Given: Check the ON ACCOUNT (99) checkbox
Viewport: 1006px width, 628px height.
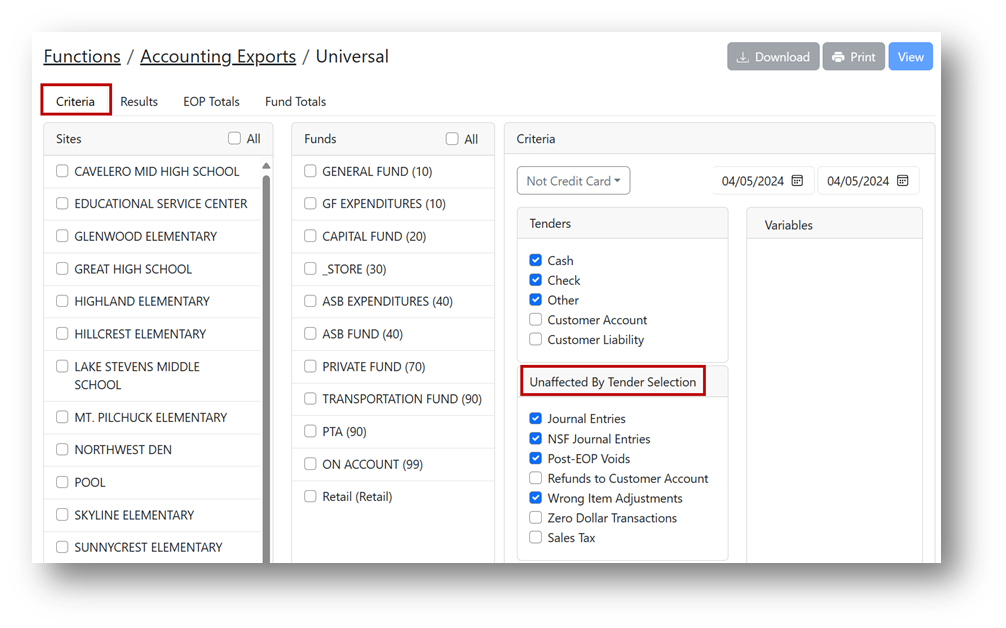Looking at the screenshot, I should coord(311,464).
